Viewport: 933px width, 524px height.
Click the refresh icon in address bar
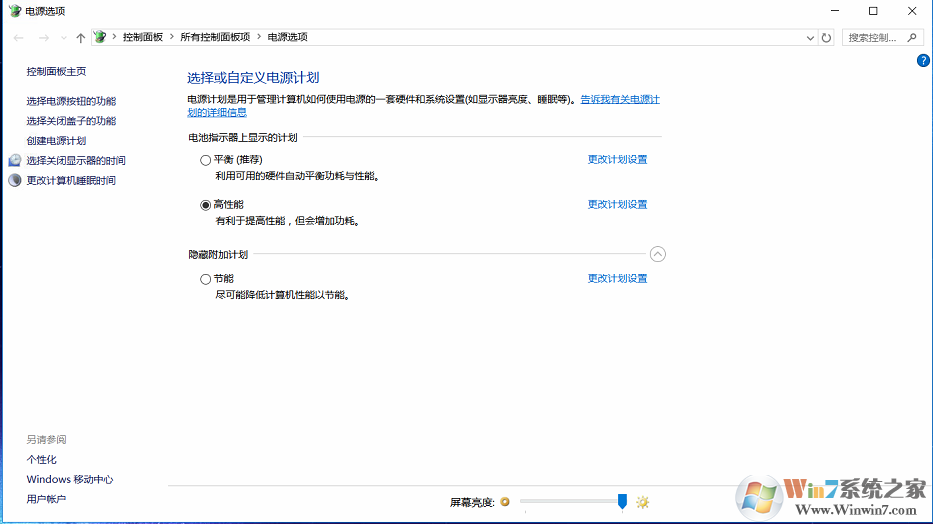coord(826,37)
